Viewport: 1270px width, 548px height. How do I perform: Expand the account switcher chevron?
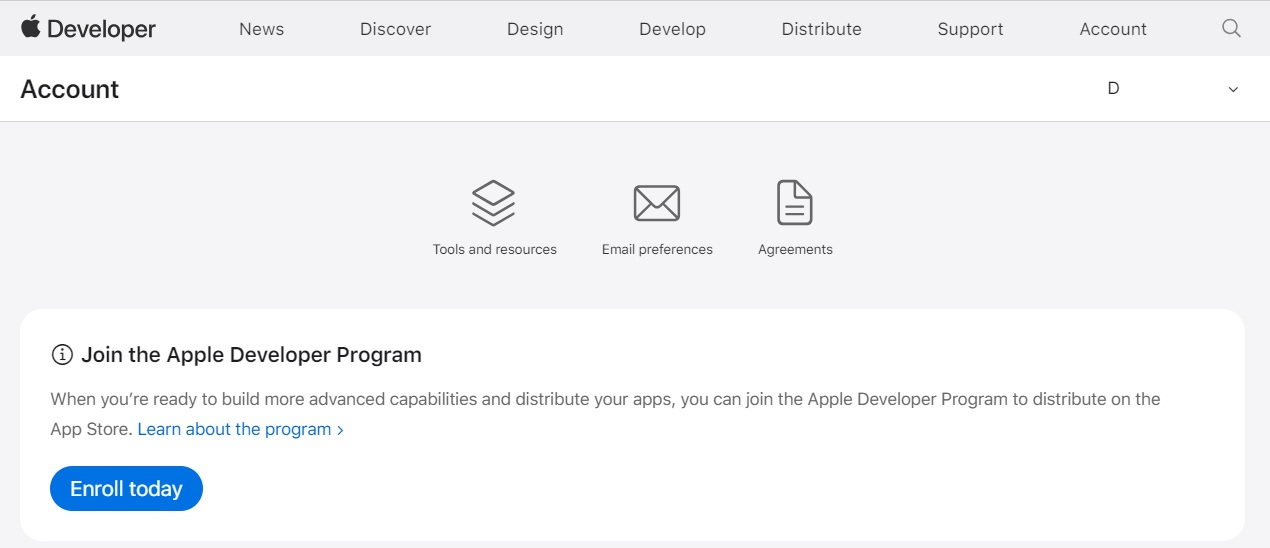1233,90
